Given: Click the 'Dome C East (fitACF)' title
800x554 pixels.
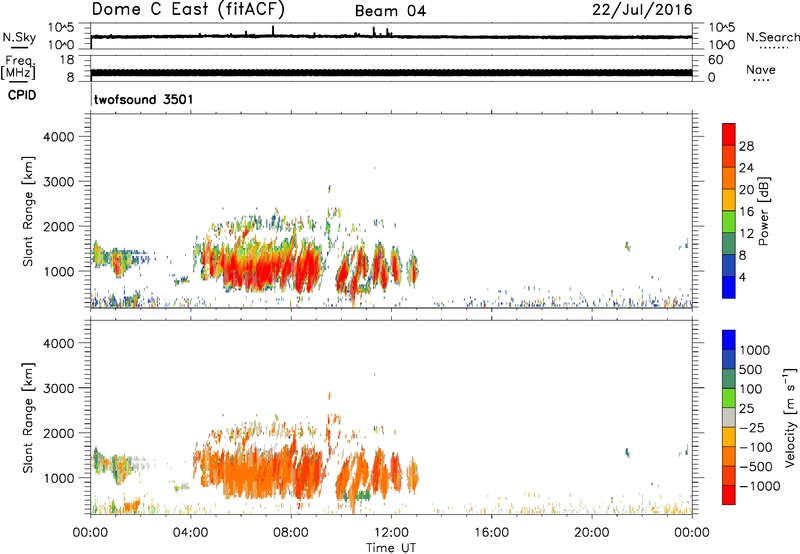Looking at the screenshot, I should click(188, 9).
